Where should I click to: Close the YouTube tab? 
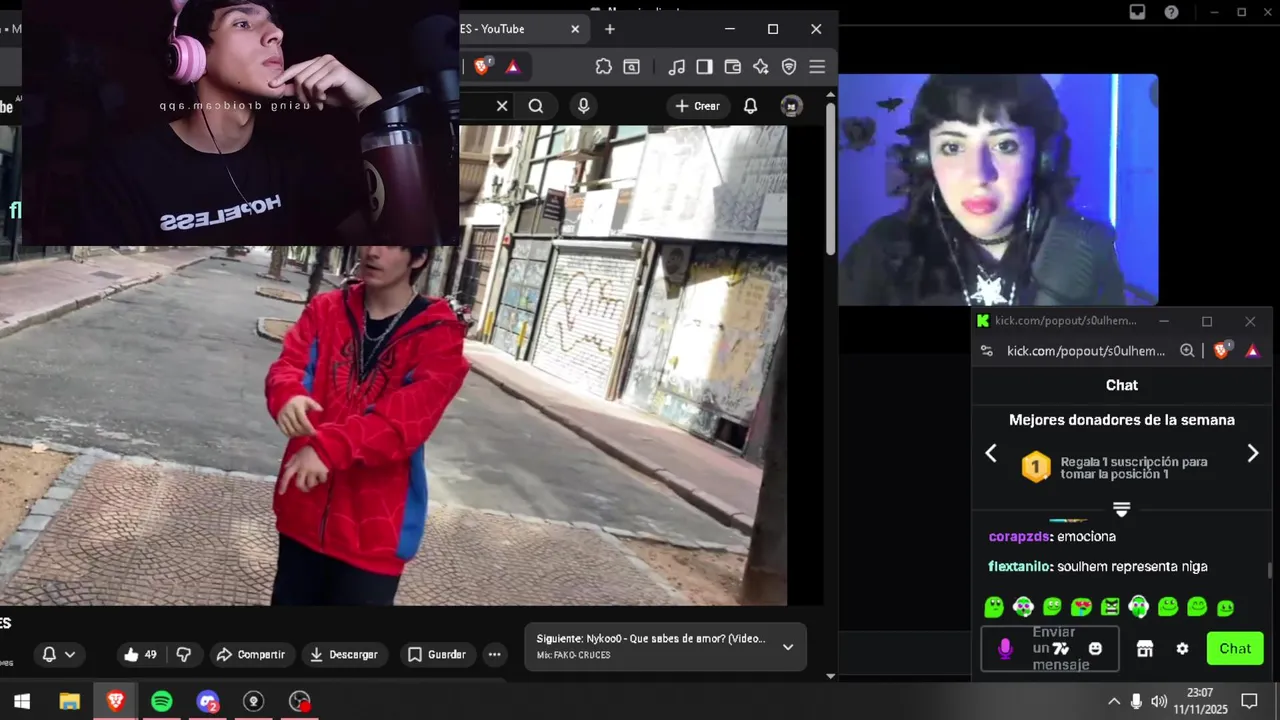click(575, 29)
